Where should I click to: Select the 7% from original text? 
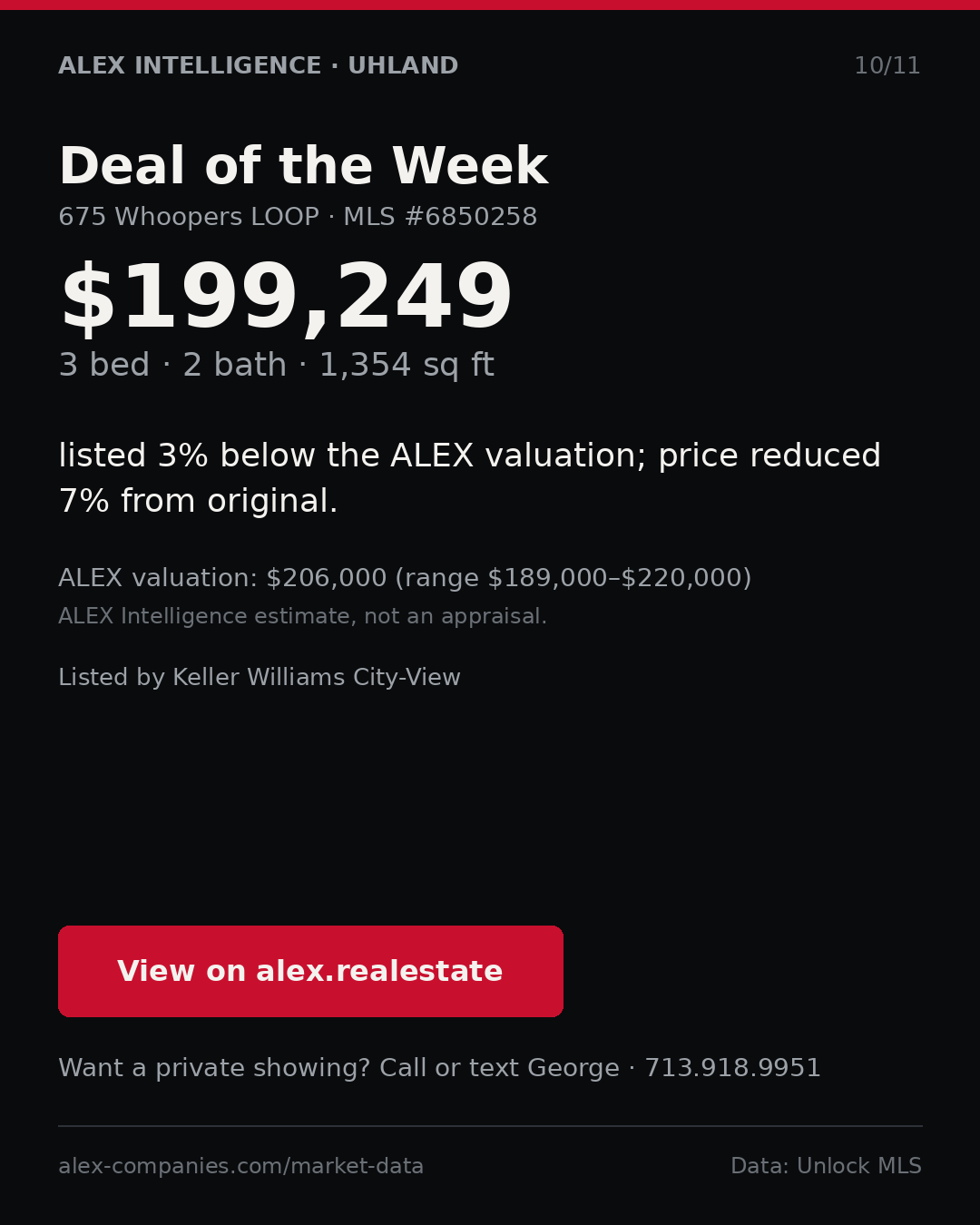198,502
